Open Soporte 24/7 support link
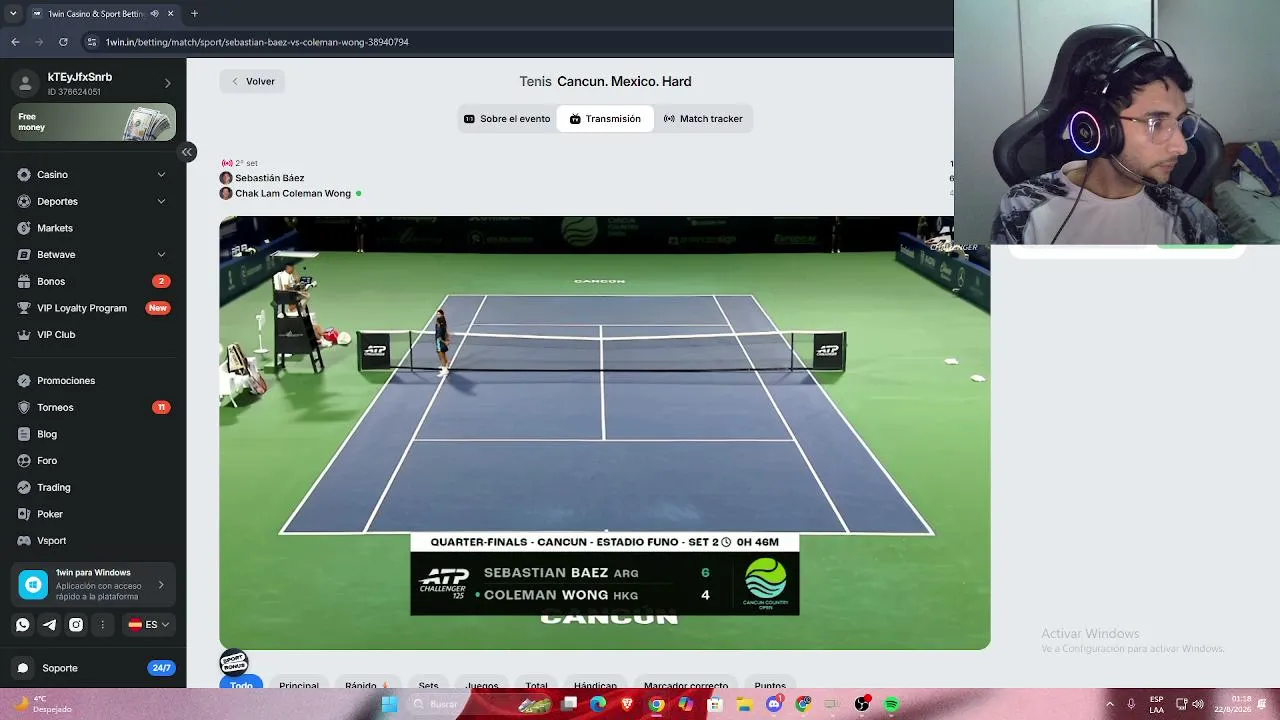The image size is (1280, 720). (x=94, y=668)
